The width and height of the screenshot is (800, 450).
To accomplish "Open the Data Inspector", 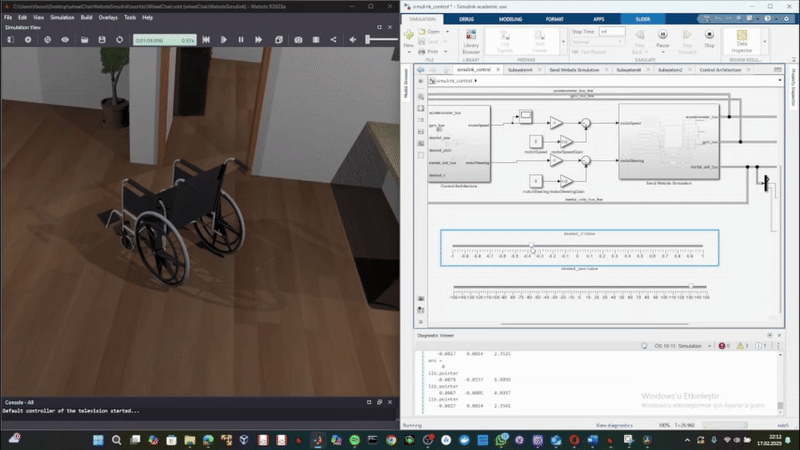I will [741, 39].
